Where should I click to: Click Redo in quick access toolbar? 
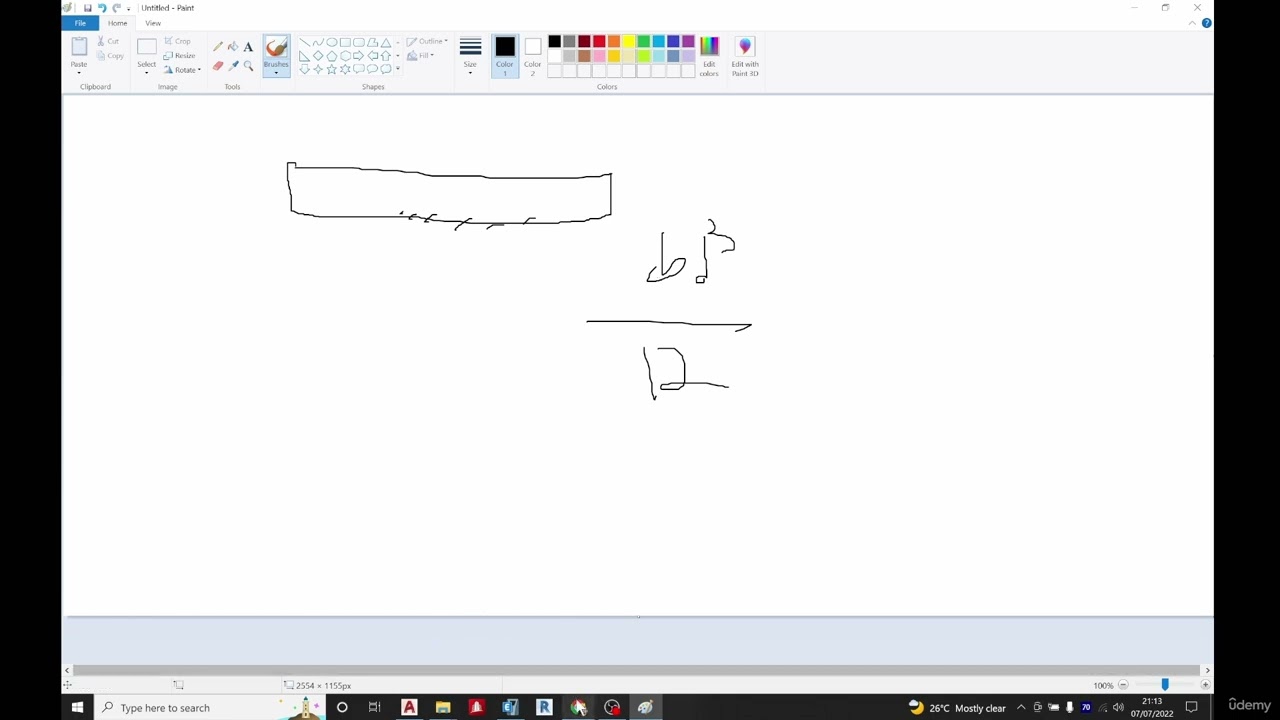click(x=116, y=8)
